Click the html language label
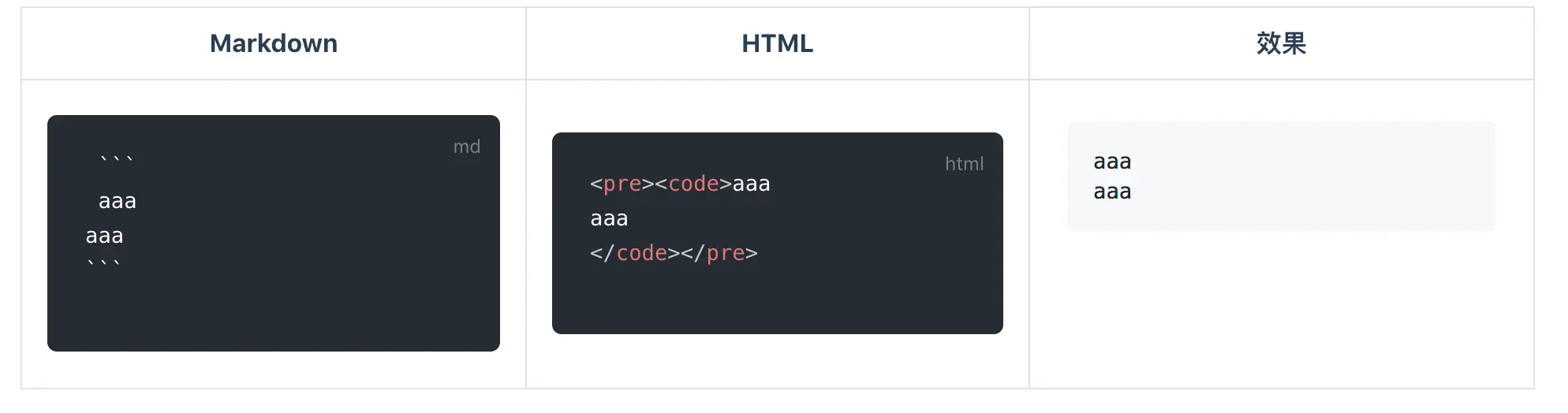The image size is (1568, 413). 965,164
